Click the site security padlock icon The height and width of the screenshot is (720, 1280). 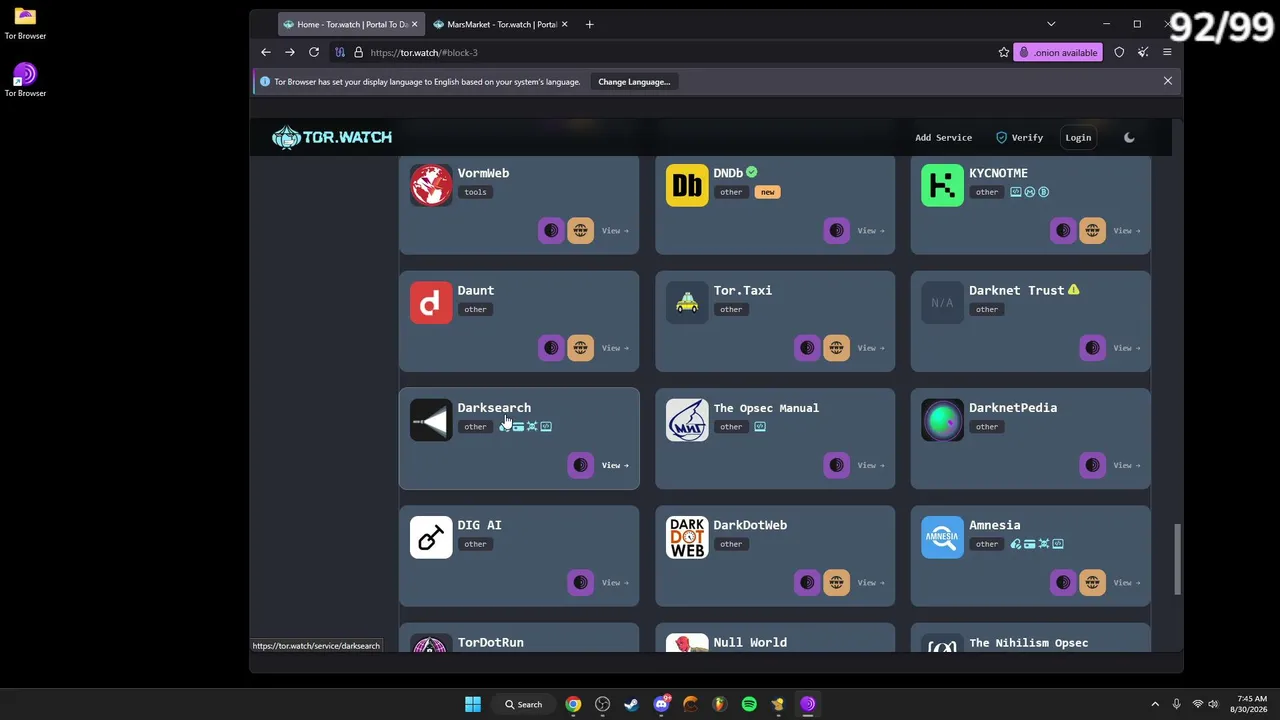click(358, 52)
